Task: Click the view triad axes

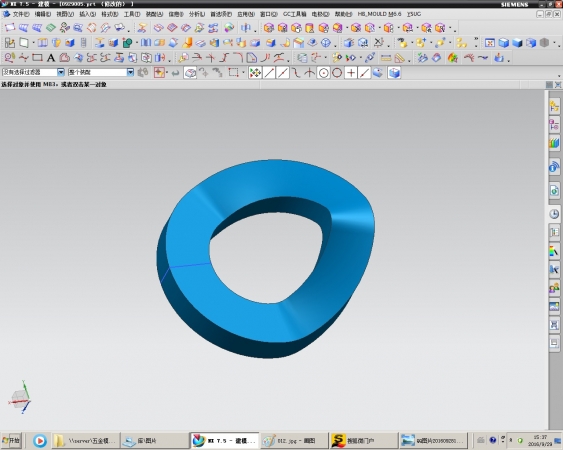Action: pos(20,397)
